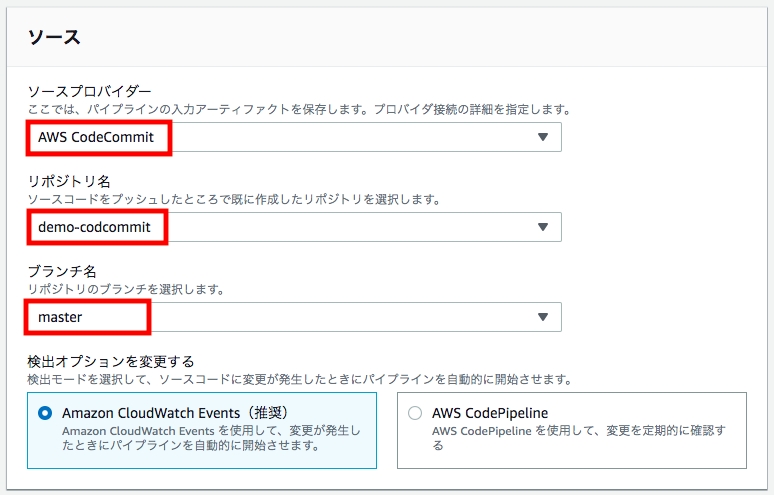Click the リポジトリ名 field label
Viewport: 774px width, 495px height.
pos(69,181)
